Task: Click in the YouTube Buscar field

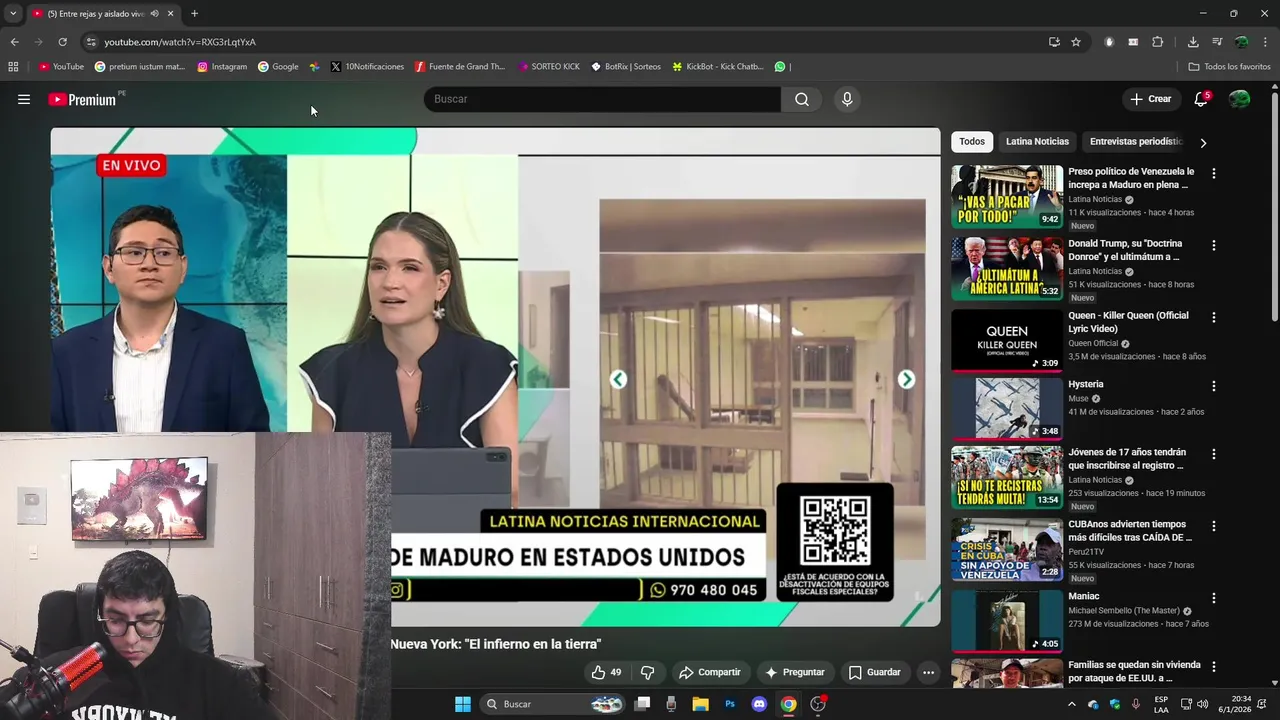Action: 602,99
